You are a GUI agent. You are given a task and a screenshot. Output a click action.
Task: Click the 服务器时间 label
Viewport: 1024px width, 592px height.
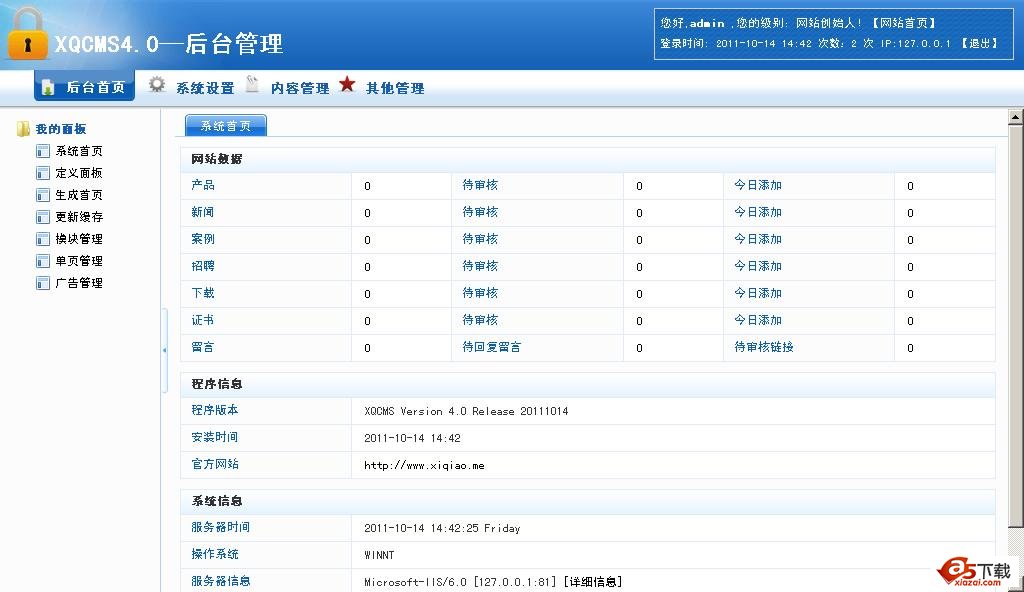tap(221, 527)
